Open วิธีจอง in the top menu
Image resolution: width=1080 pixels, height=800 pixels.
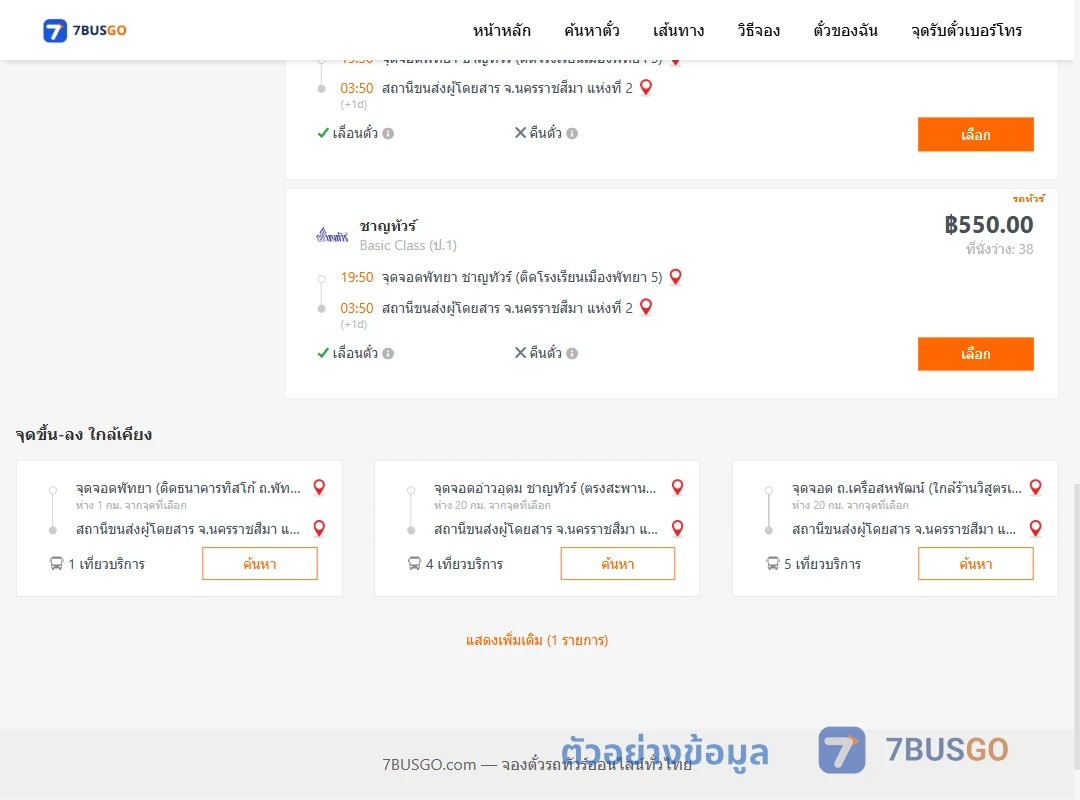758,30
